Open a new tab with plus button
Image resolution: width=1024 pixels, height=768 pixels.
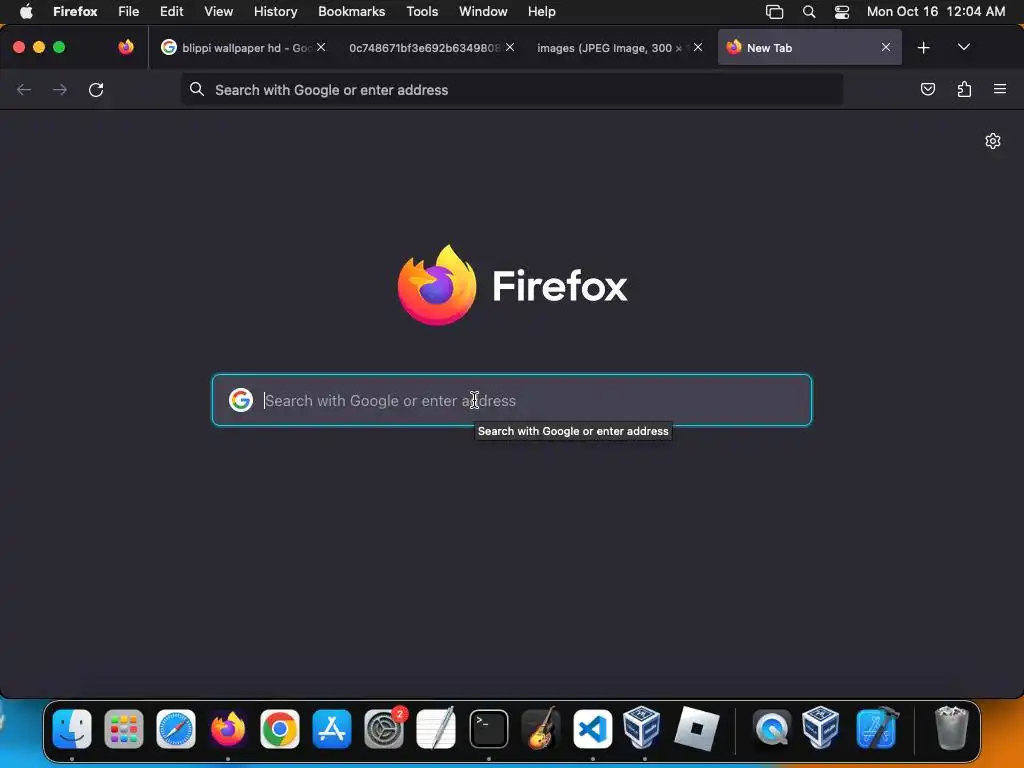coord(923,48)
